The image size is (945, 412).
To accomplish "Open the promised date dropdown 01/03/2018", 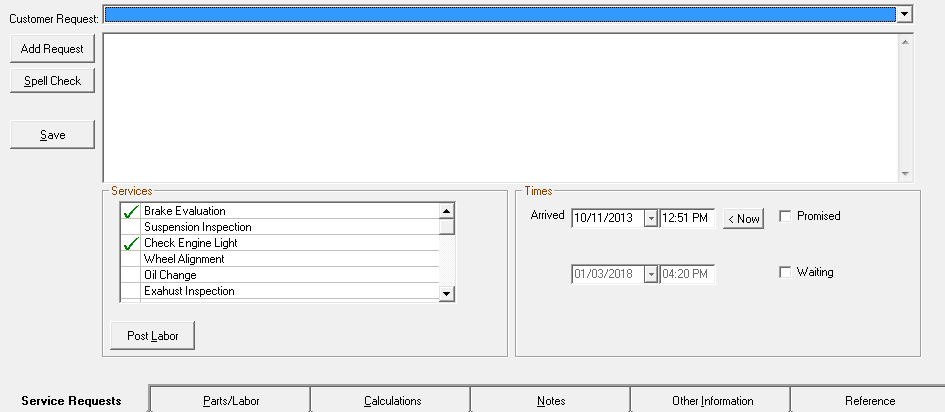I will 651,274.
